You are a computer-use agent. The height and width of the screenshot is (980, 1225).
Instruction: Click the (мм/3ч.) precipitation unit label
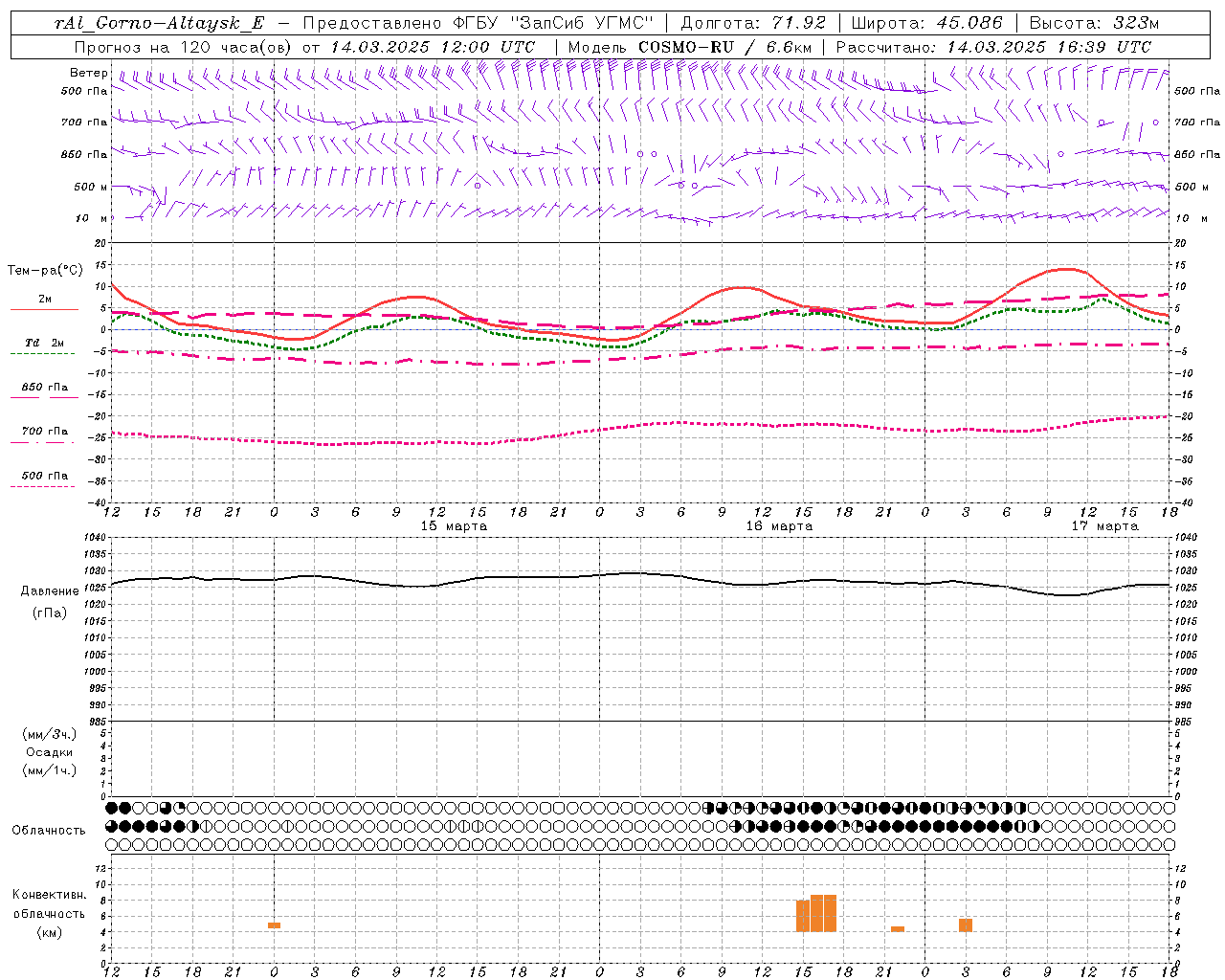(50, 734)
